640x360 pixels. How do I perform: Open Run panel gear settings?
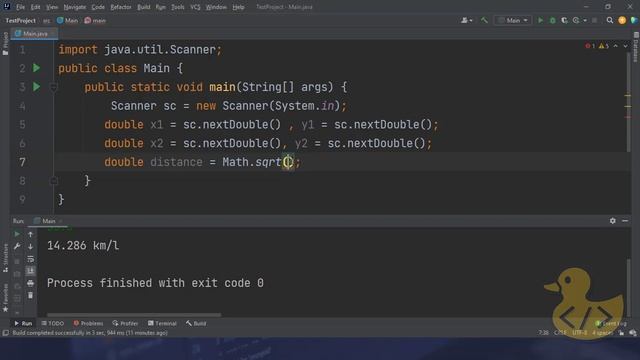pos(613,220)
